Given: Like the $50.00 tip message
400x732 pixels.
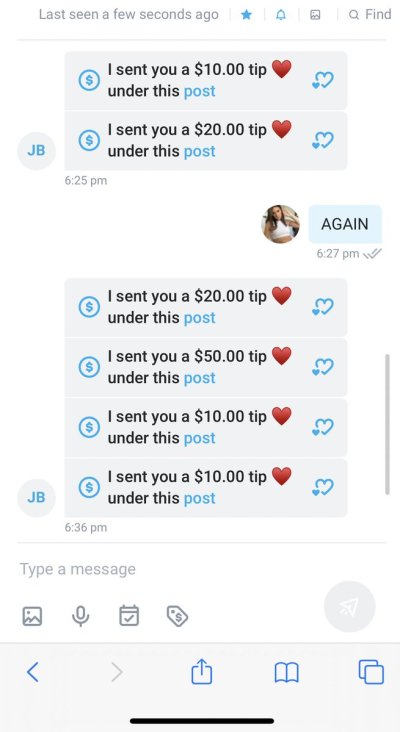Looking at the screenshot, I should pos(323,367).
